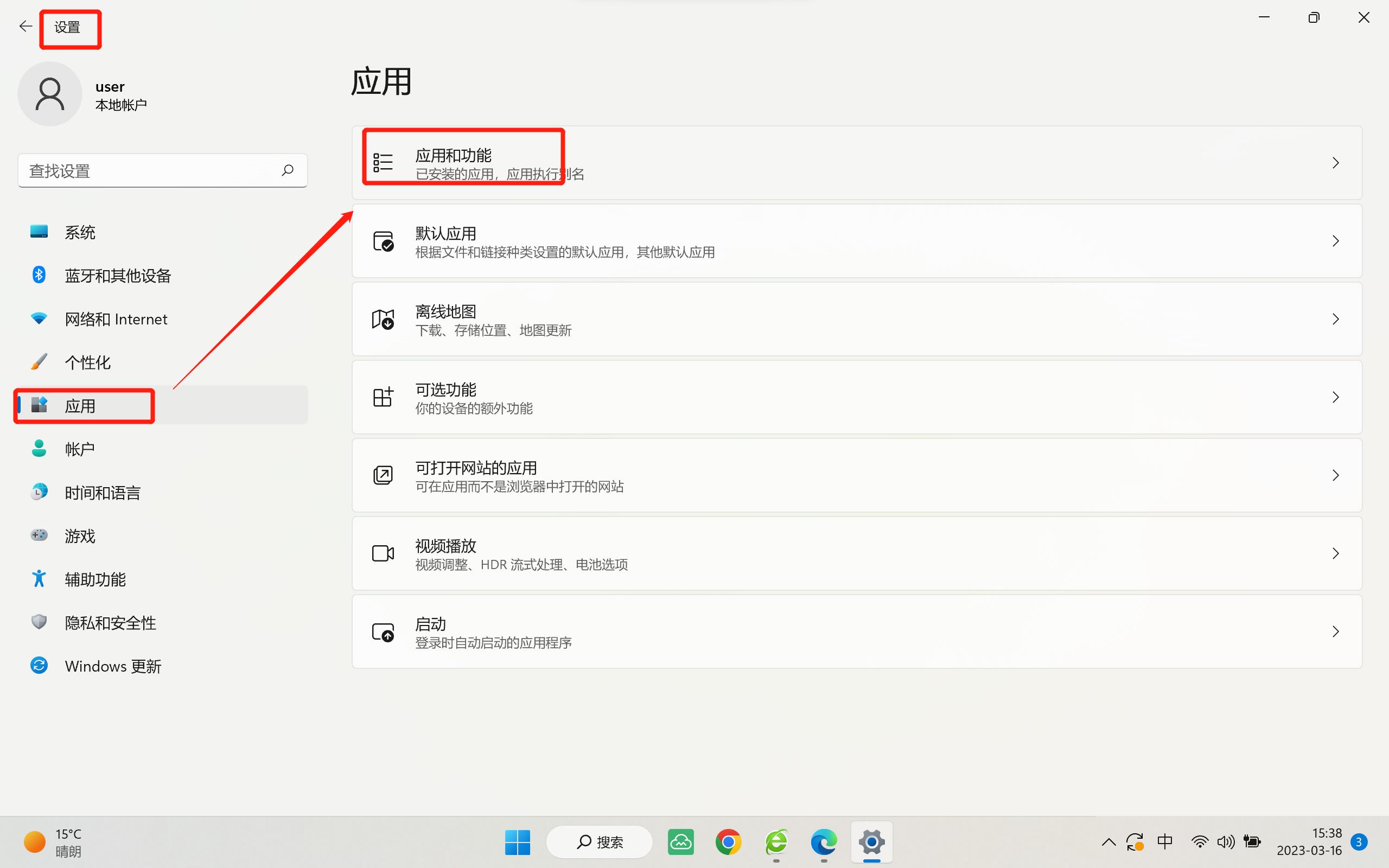Click the back arrow button

pos(26,26)
